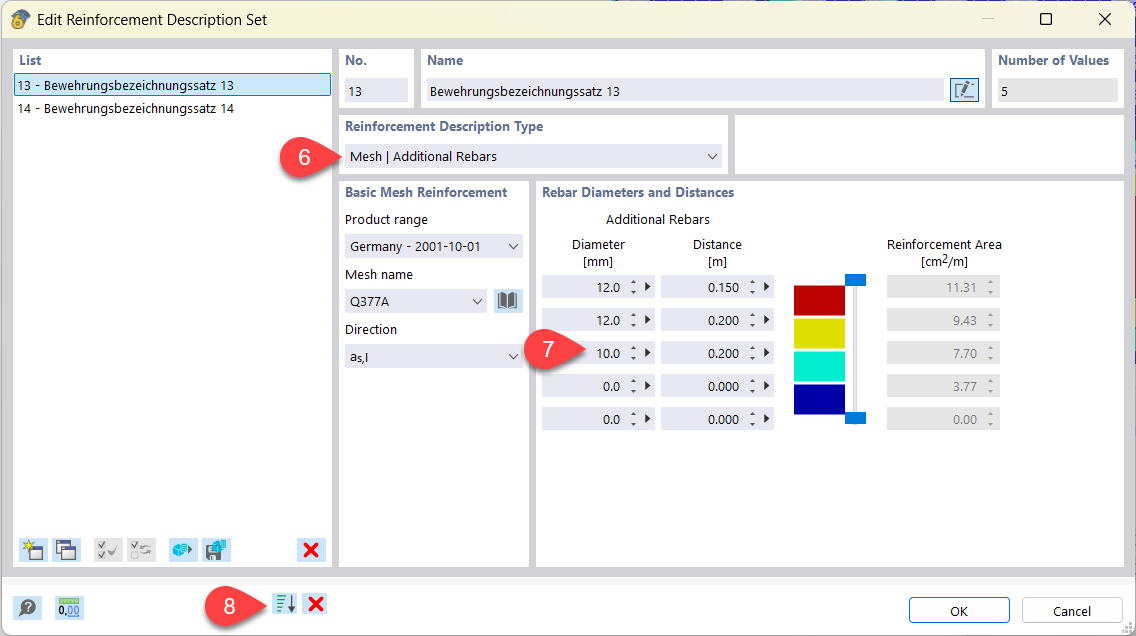
Task: Click the invert selection icon
Action: (x=141, y=550)
